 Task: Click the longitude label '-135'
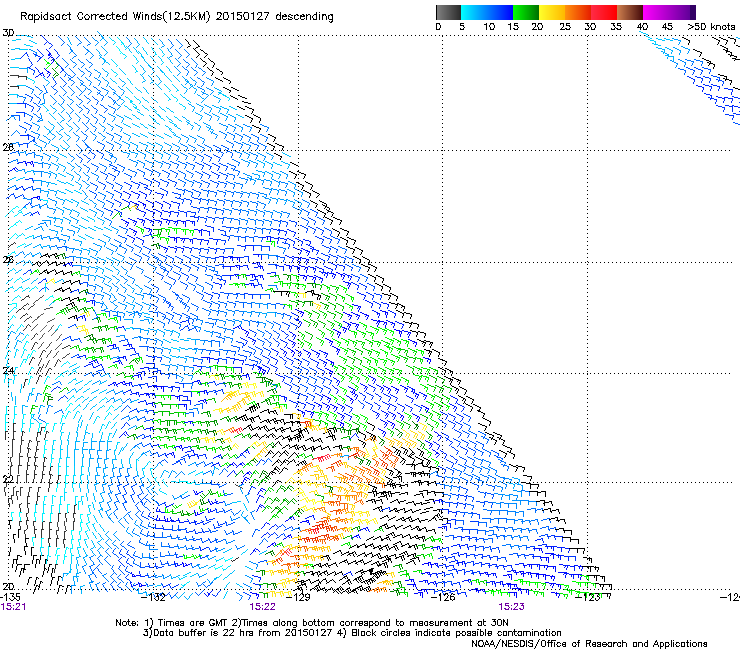[10, 597]
